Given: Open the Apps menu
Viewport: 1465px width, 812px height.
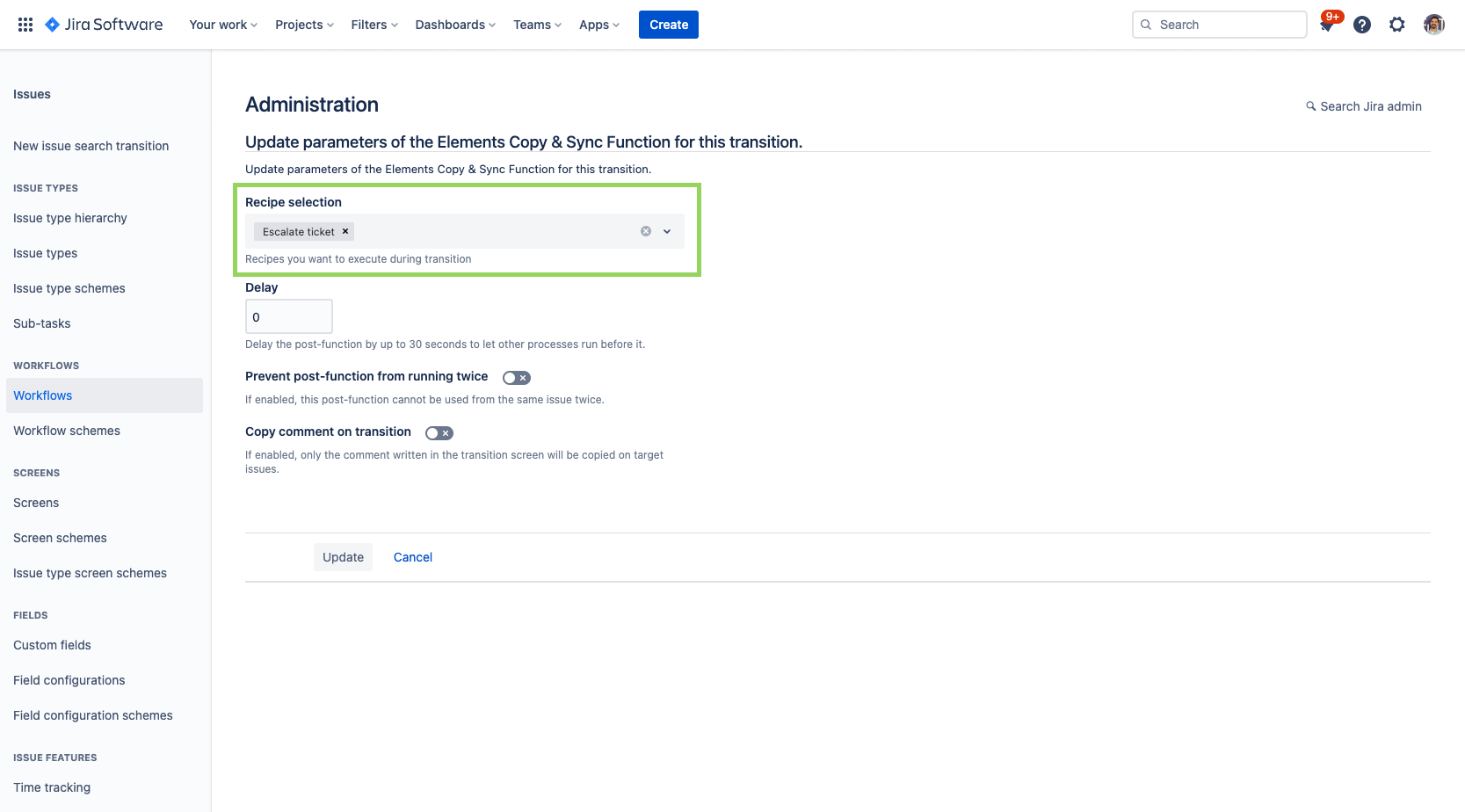Looking at the screenshot, I should (x=598, y=25).
